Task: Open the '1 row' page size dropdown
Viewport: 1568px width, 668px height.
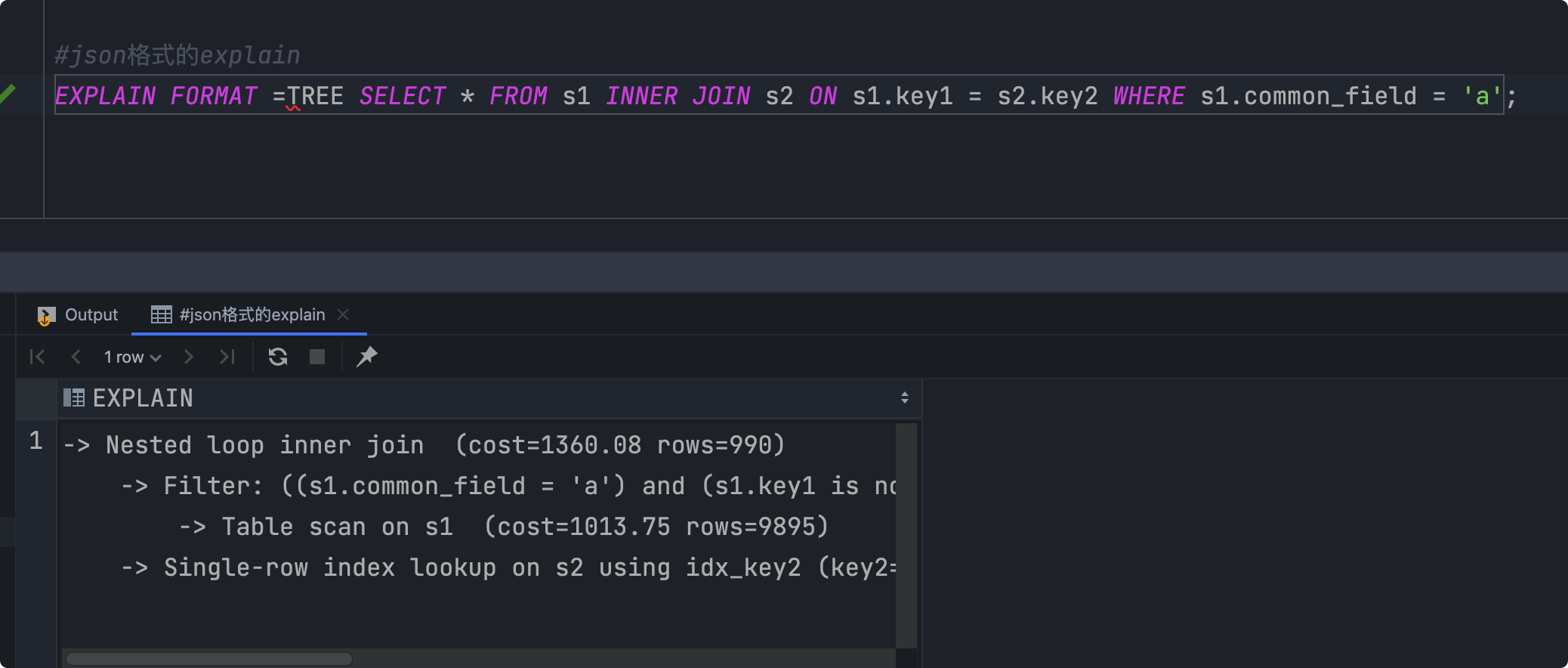Action: click(133, 357)
